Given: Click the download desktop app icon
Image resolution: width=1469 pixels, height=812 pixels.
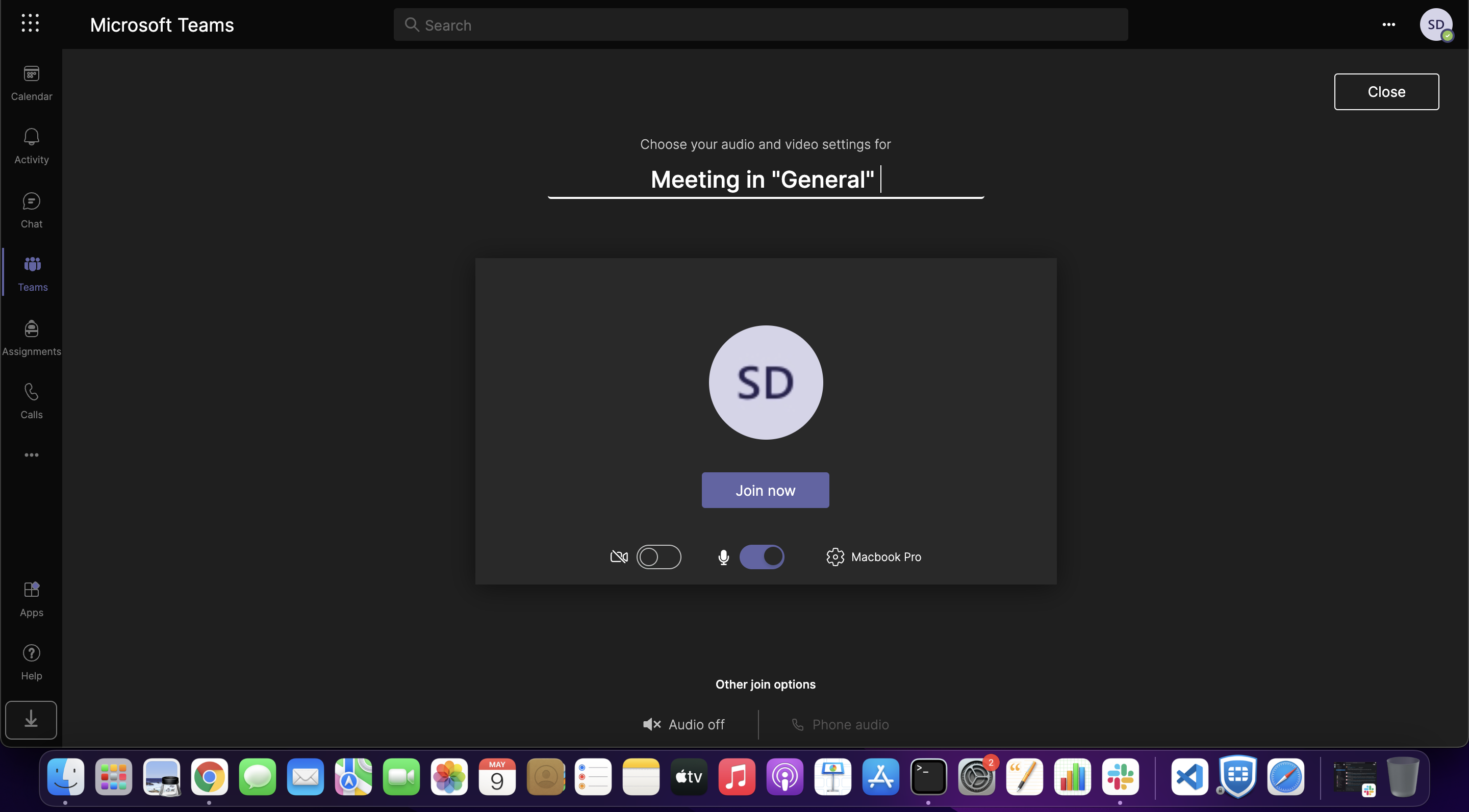Looking at the screenshot, I should [x=31, y=720].
